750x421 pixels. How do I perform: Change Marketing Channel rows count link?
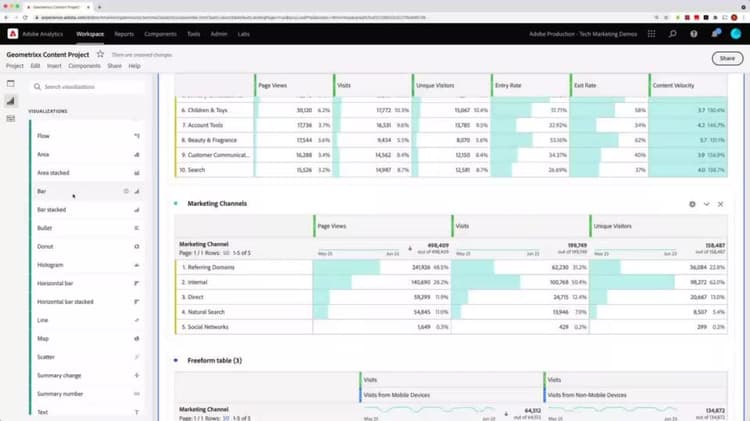click(x=226, y=253)
